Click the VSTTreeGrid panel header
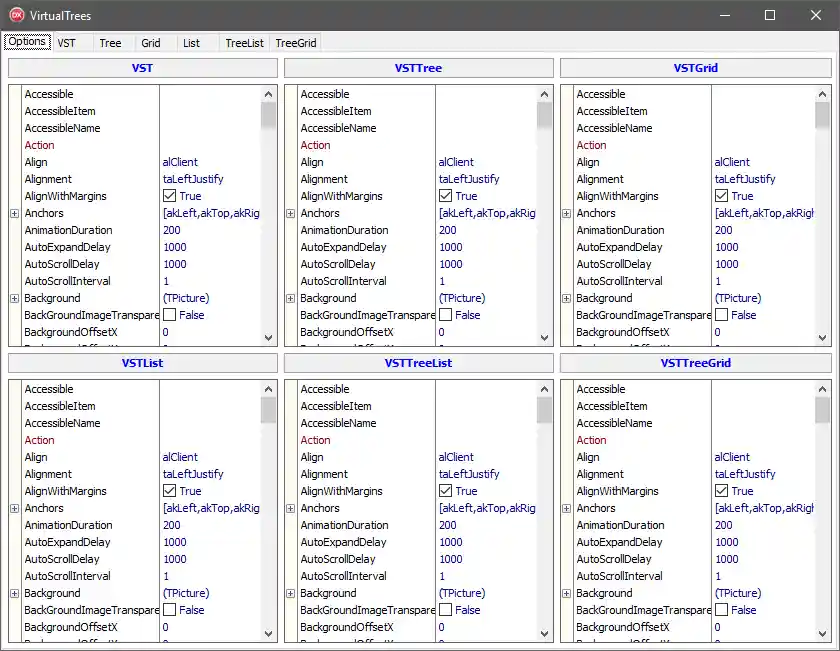 696,363
